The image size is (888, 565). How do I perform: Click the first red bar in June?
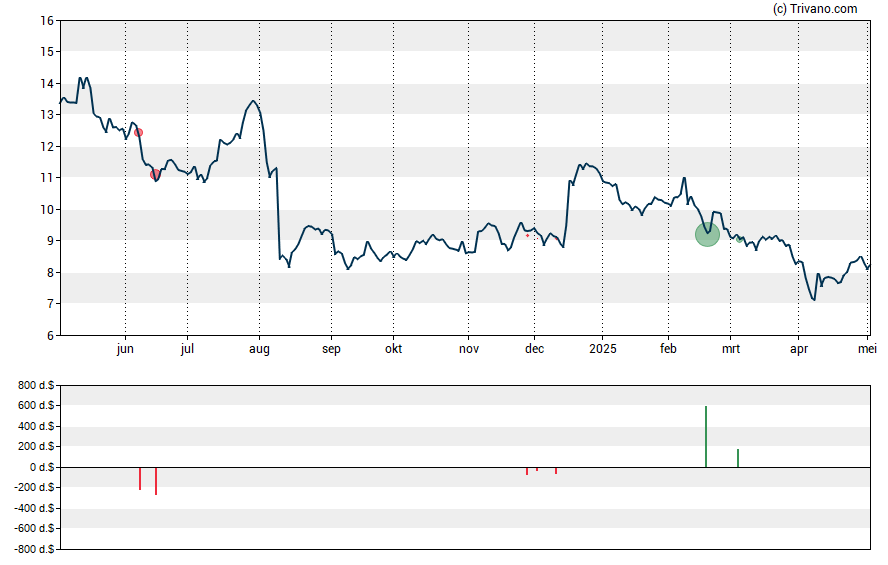140,478
